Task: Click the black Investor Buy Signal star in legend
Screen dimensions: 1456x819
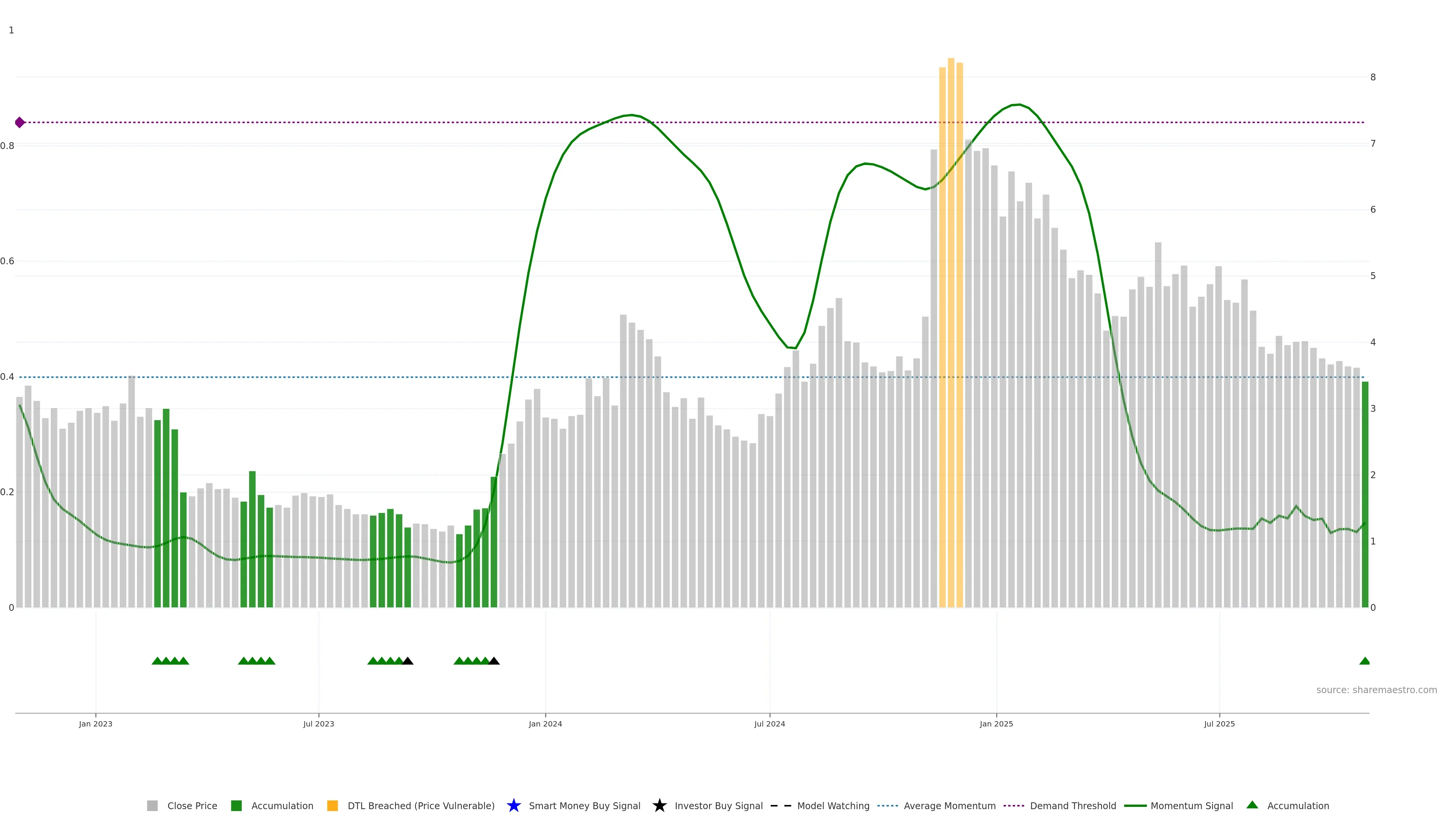Action: tap(659, 805)
